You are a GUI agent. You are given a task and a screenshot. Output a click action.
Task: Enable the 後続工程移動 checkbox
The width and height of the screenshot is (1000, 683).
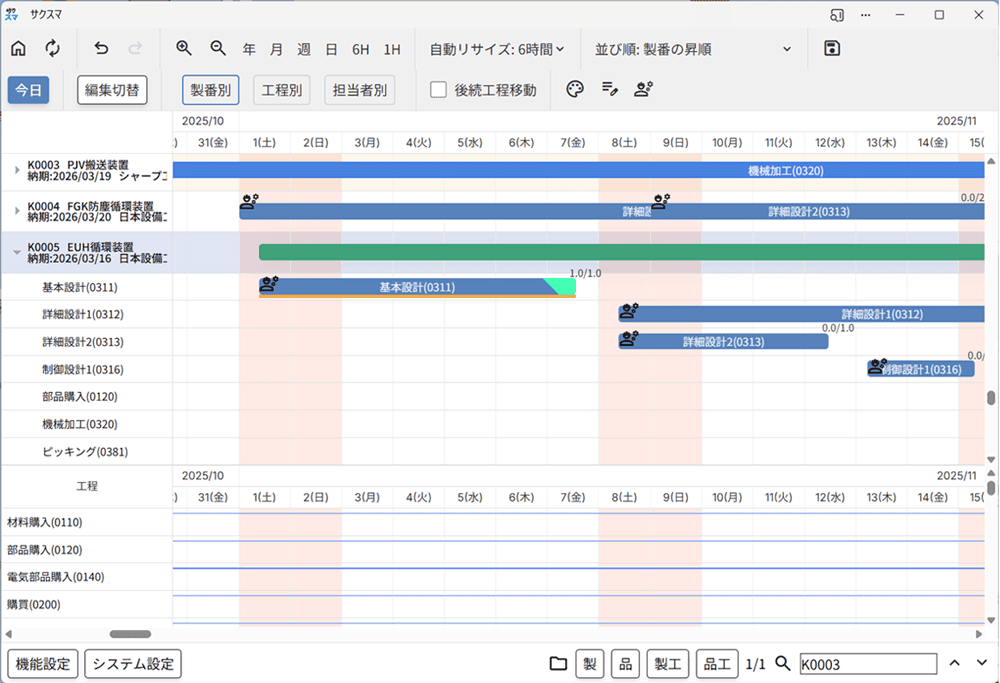coord(437,89)
